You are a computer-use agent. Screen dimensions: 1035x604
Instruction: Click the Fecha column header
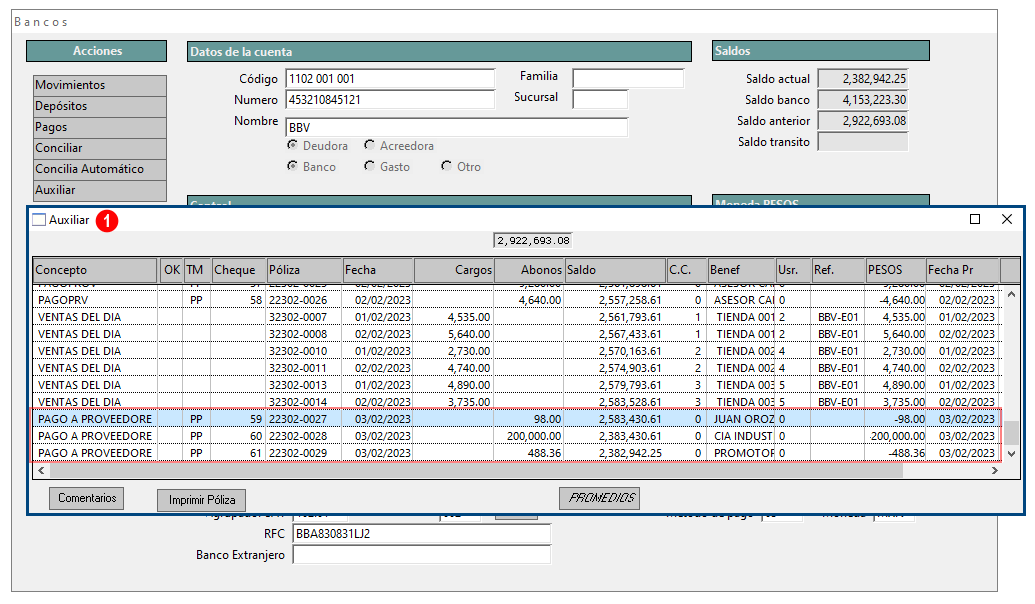coord(379,270)
